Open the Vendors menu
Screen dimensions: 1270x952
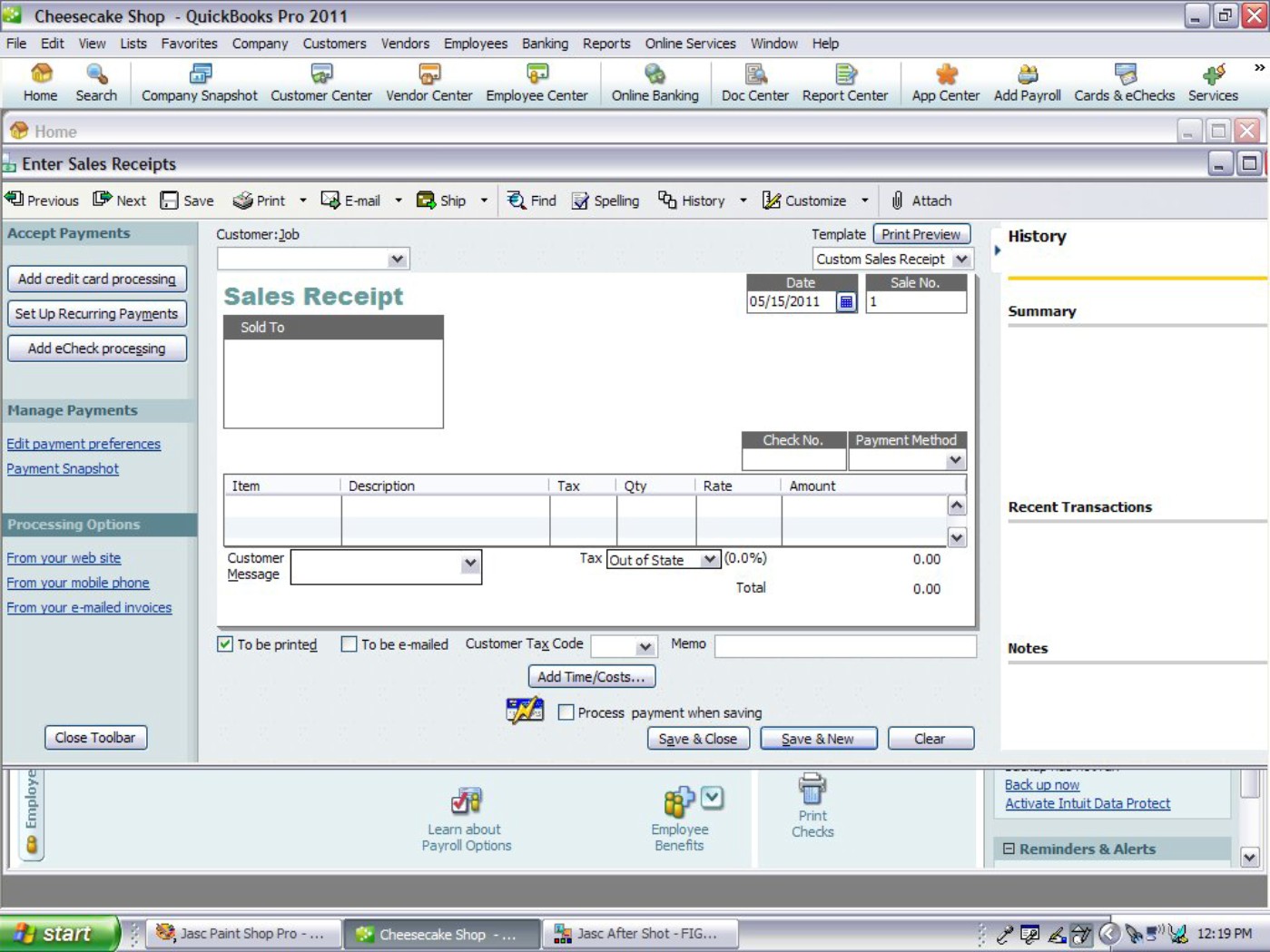point(405,44)
